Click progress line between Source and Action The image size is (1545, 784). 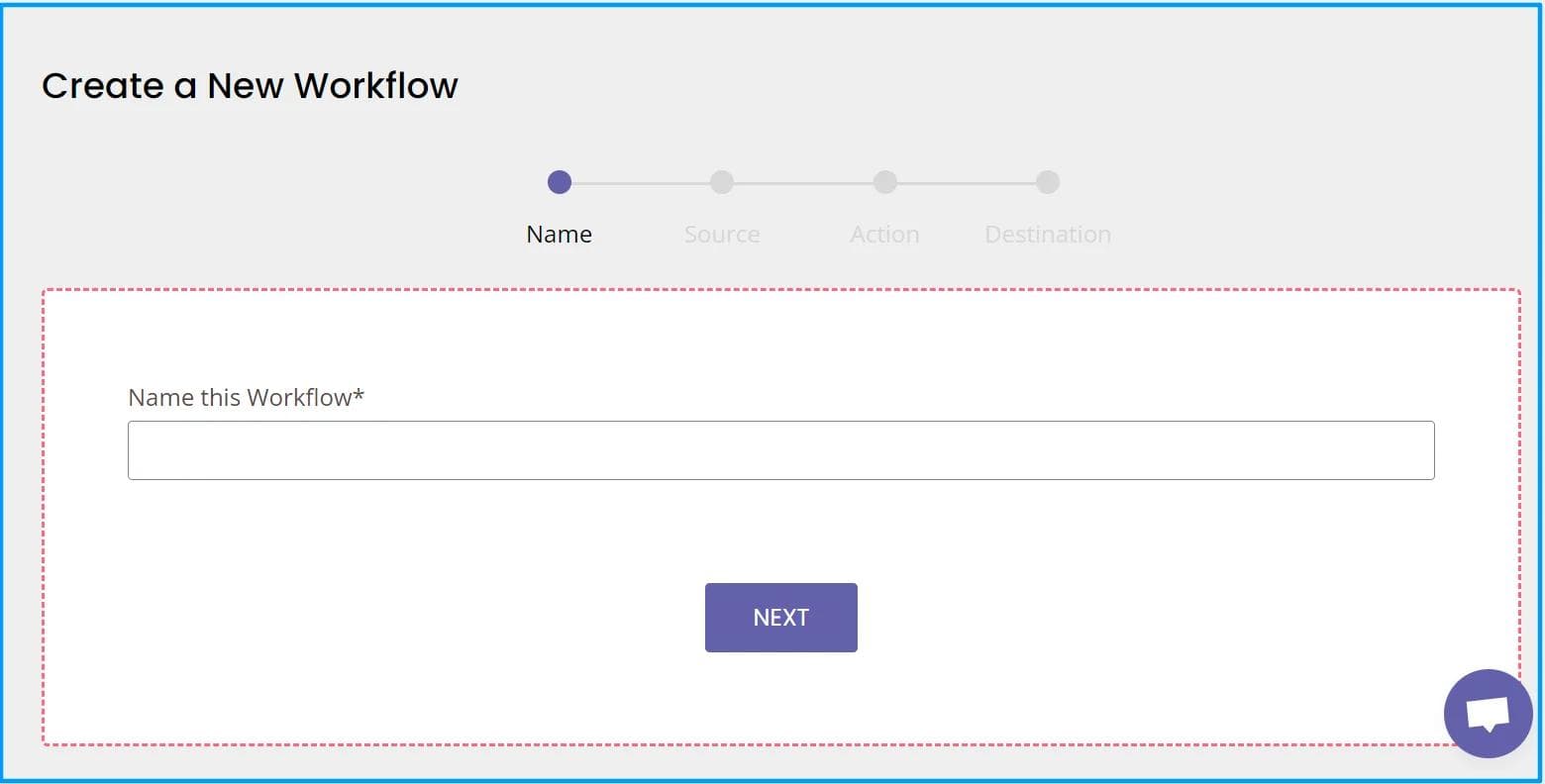point(803,183)
